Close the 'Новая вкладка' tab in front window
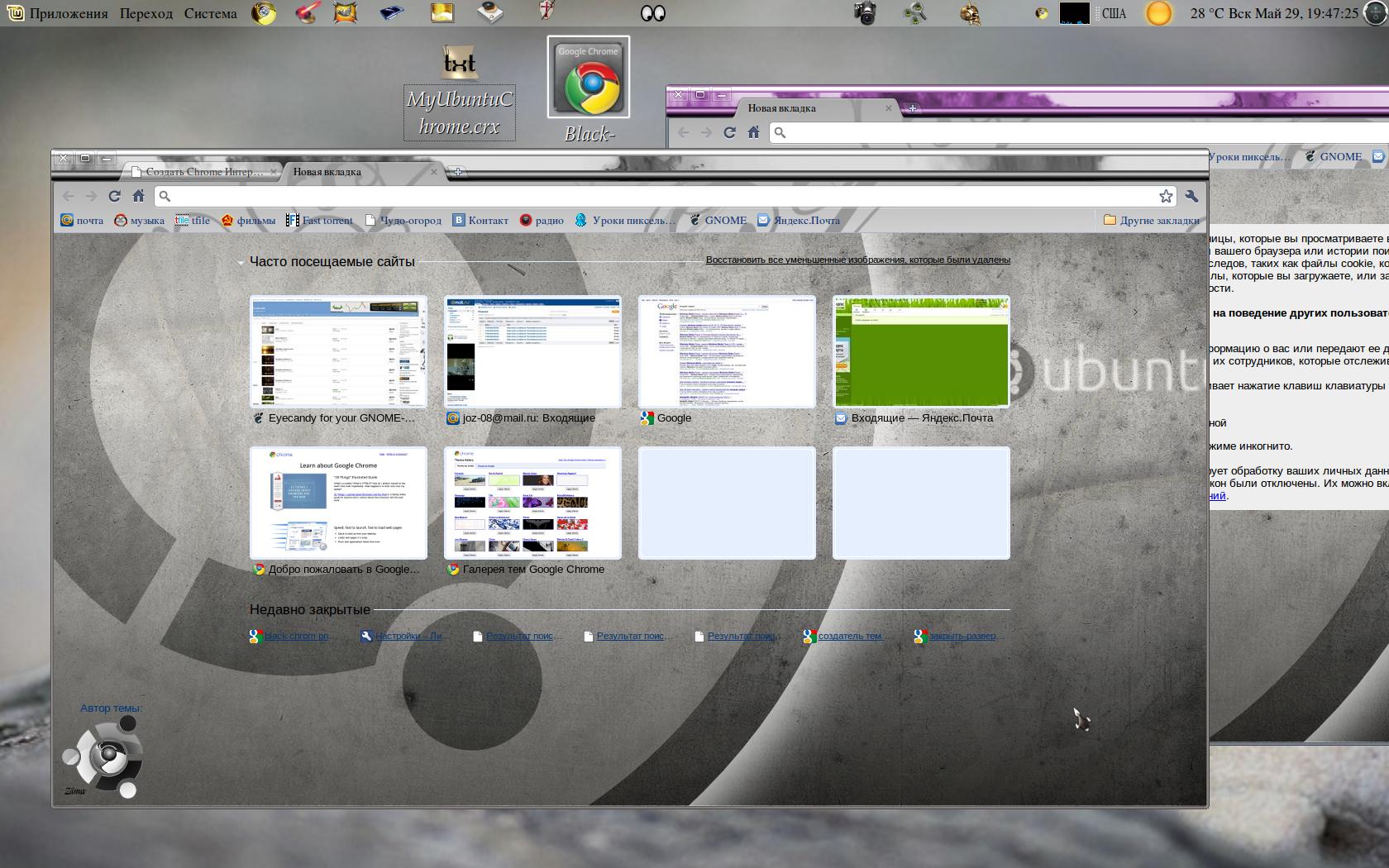Viewport: 1389px width, 868px height. tap(434, 172)
